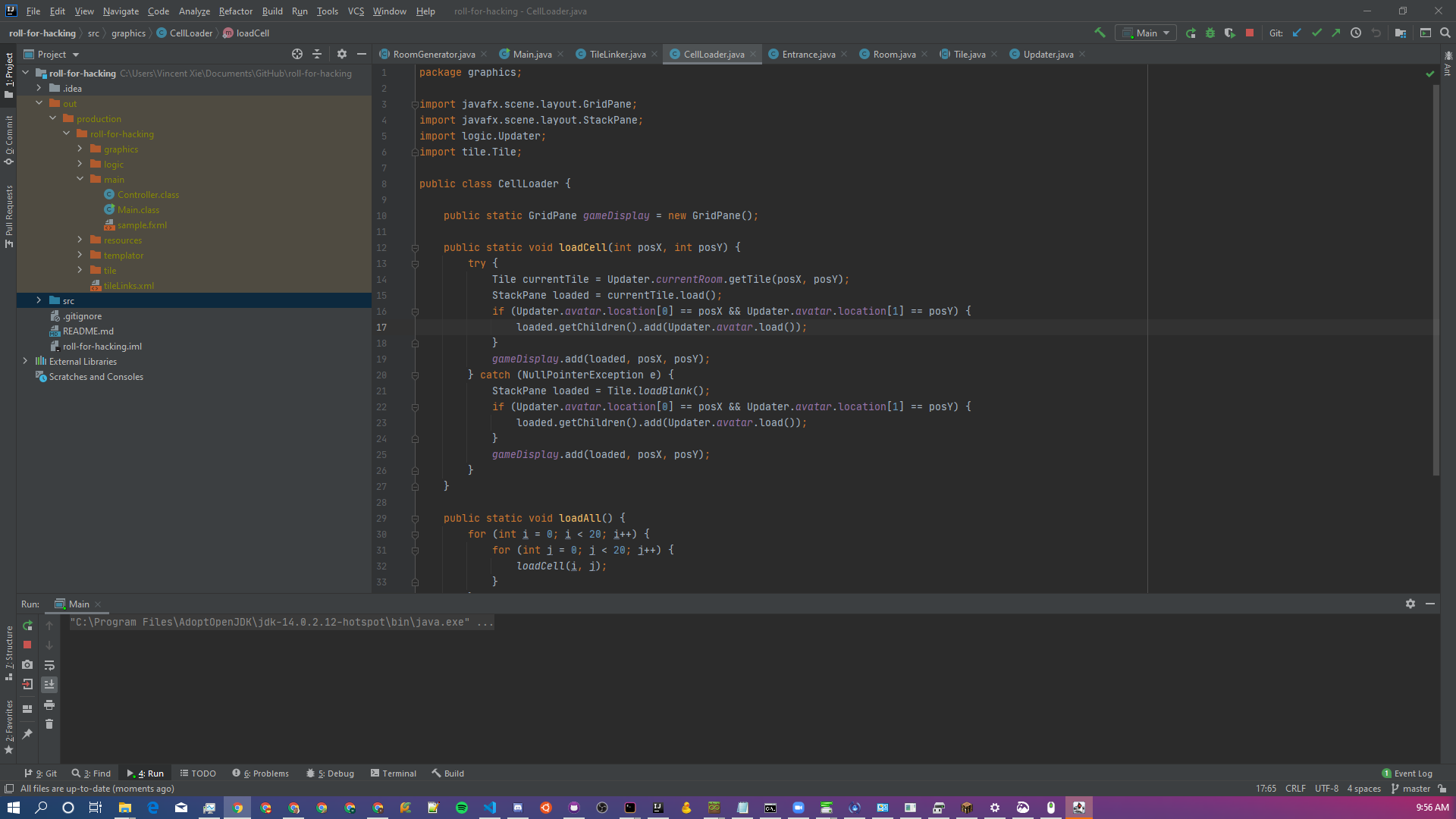The height and width of the screenshot is (819, 1456).
Task: Expand the src folder in project tree
Action: tap(39, 300)
